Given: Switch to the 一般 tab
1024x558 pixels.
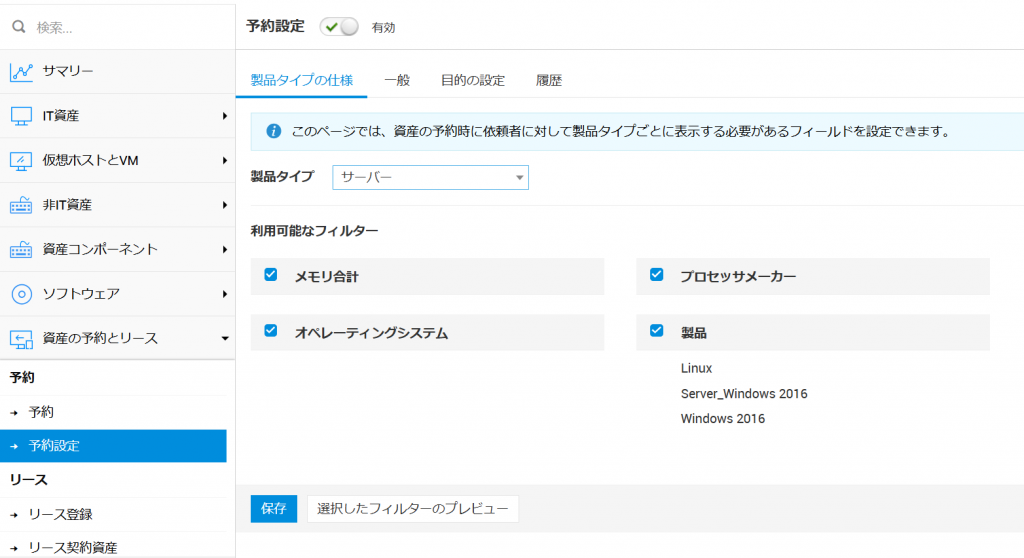Looking at the screenshot, I should point(397,80).
